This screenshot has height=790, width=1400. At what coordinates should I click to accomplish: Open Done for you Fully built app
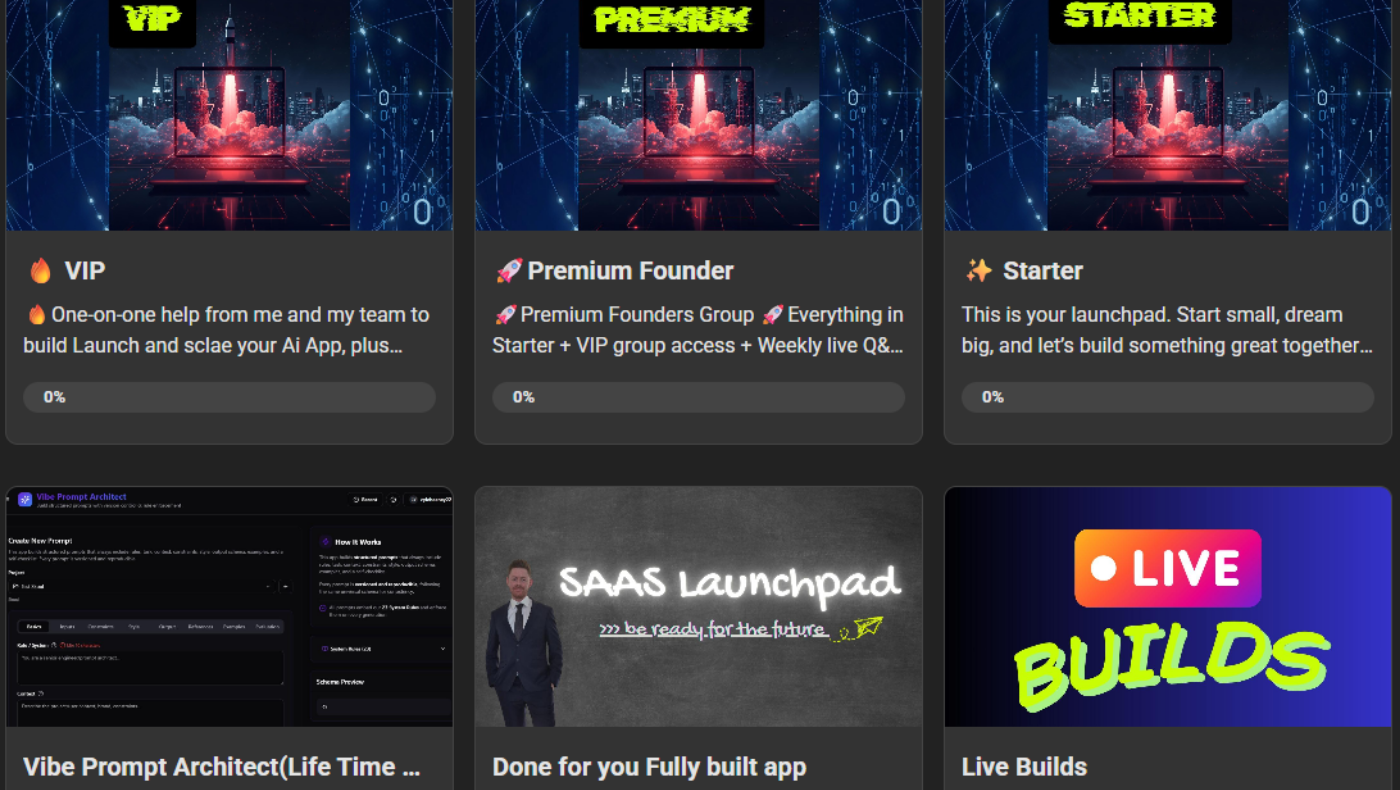click(649, 767)
